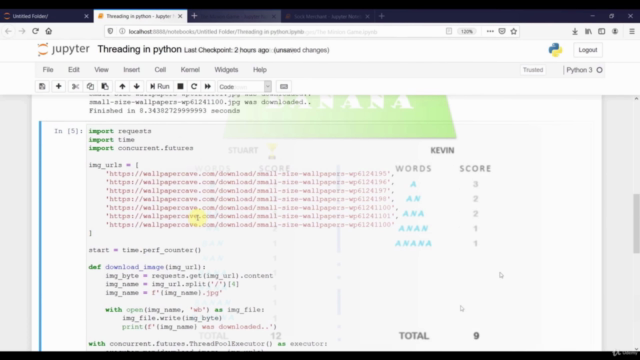
Task: Open the cell type Code dropdown
Action: pyautogui.click(x=244, y=87)
